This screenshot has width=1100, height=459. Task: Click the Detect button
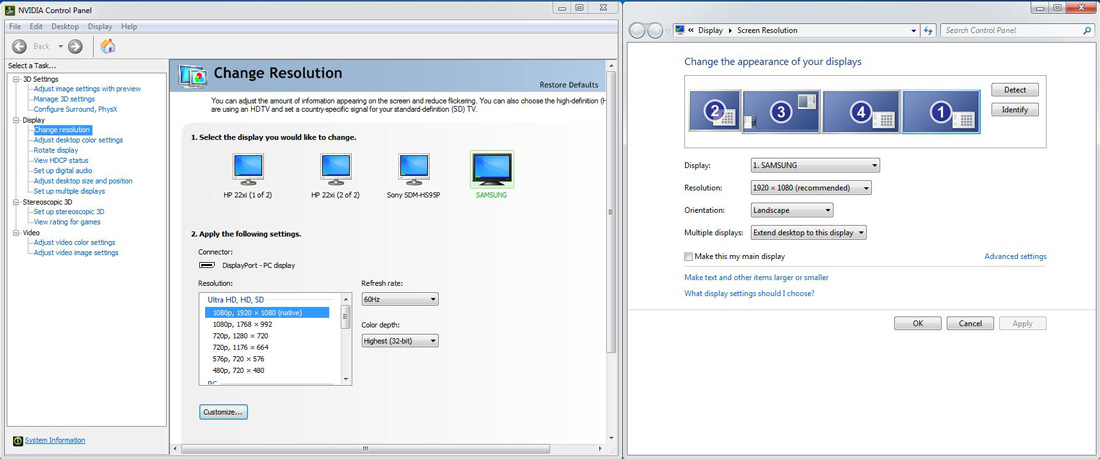click(x=1014, y=90)
